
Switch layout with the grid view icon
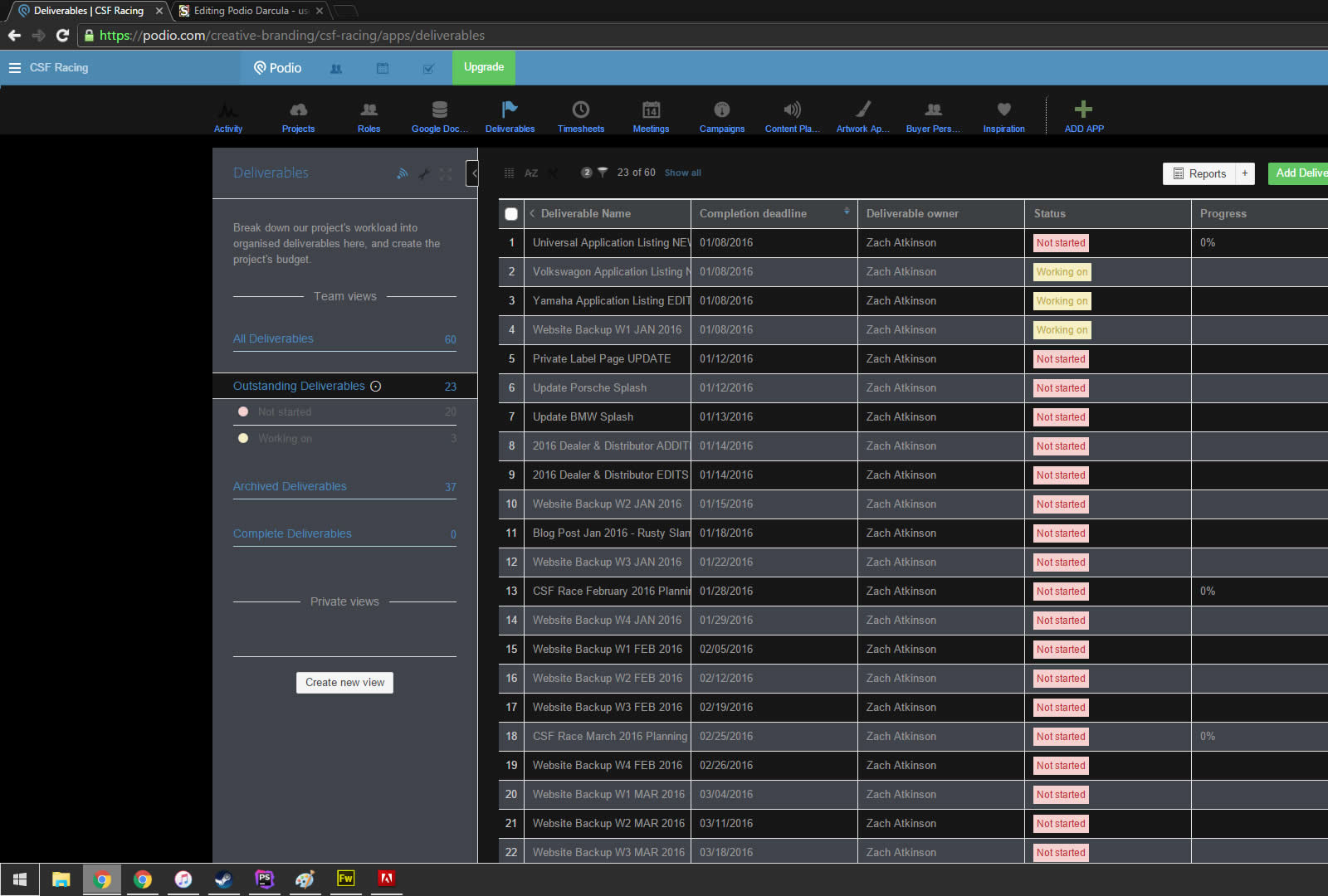509,173
